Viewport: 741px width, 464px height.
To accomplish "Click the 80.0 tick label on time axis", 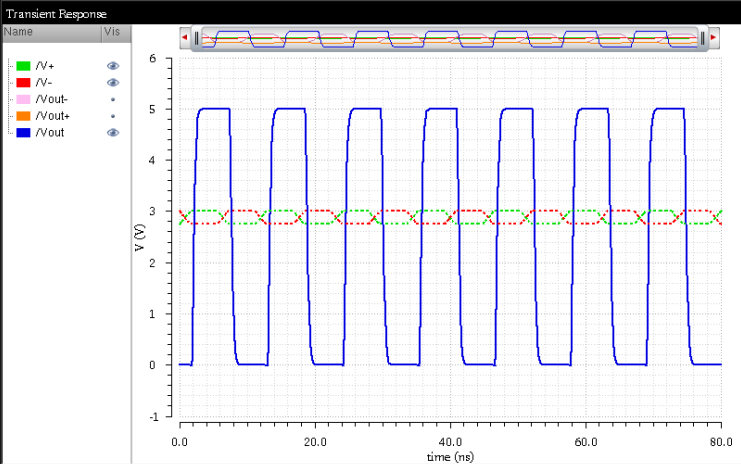I will point(721,442).
